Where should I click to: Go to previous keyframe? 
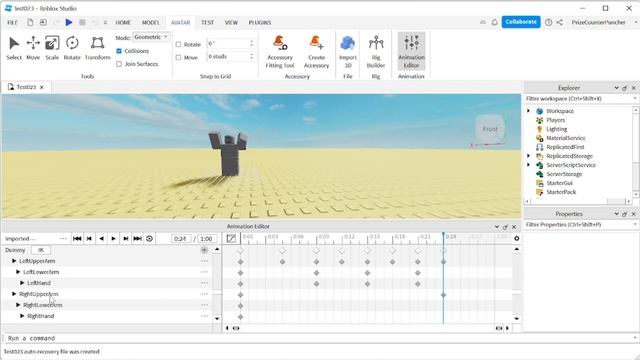tap(89, 239)
